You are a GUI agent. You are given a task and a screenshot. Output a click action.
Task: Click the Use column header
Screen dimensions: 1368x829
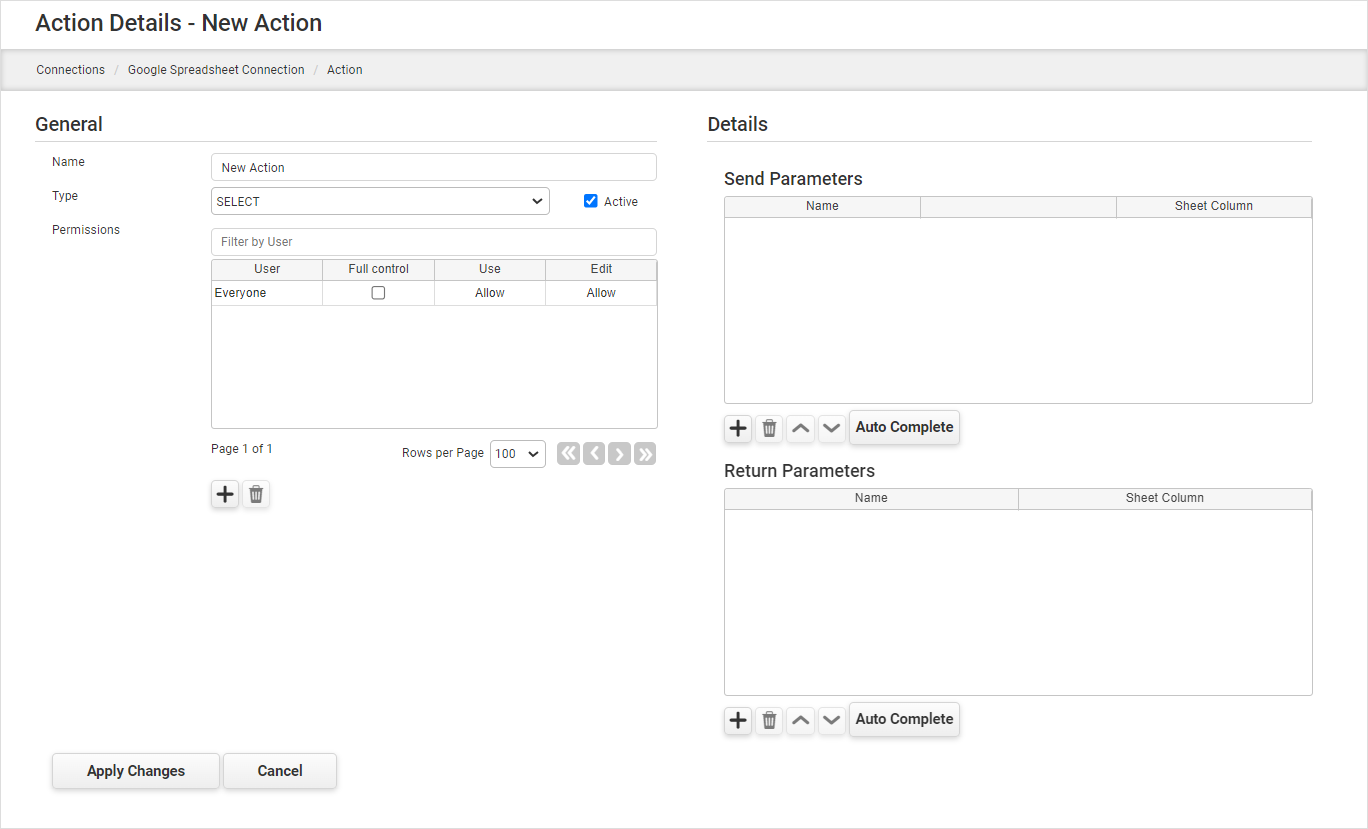coord(490,269)
